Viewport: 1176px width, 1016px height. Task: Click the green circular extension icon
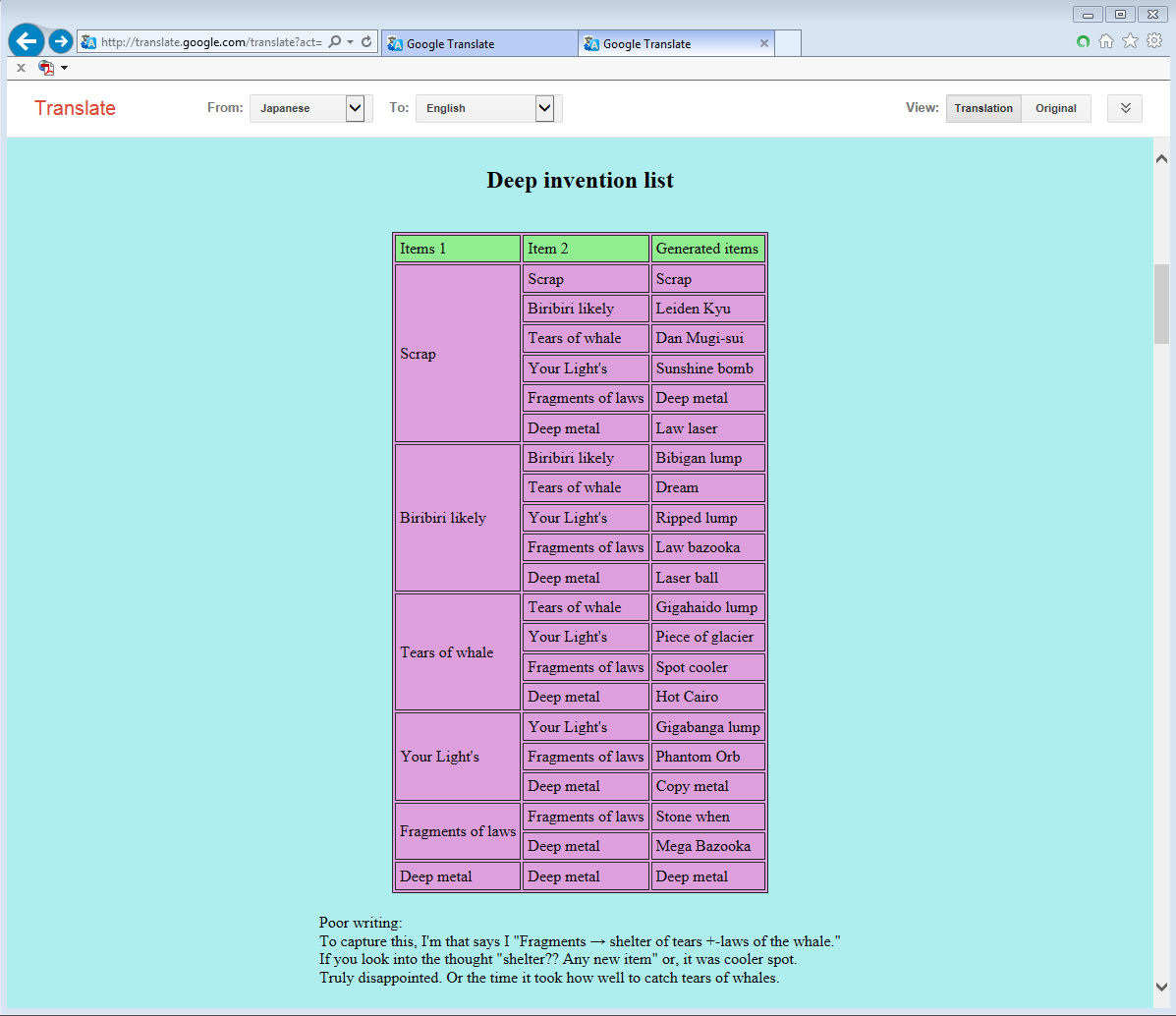pyautogui.click(x=1083, y=41)
